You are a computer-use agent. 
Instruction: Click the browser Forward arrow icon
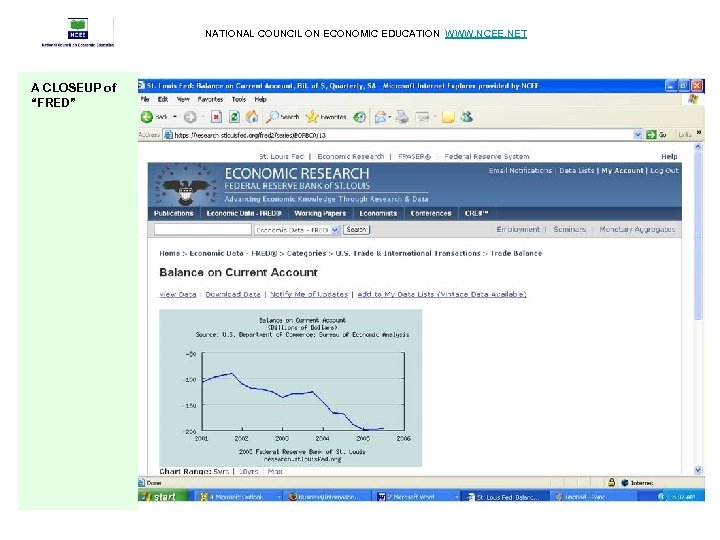pyautogui.click(x=190, y=118)
